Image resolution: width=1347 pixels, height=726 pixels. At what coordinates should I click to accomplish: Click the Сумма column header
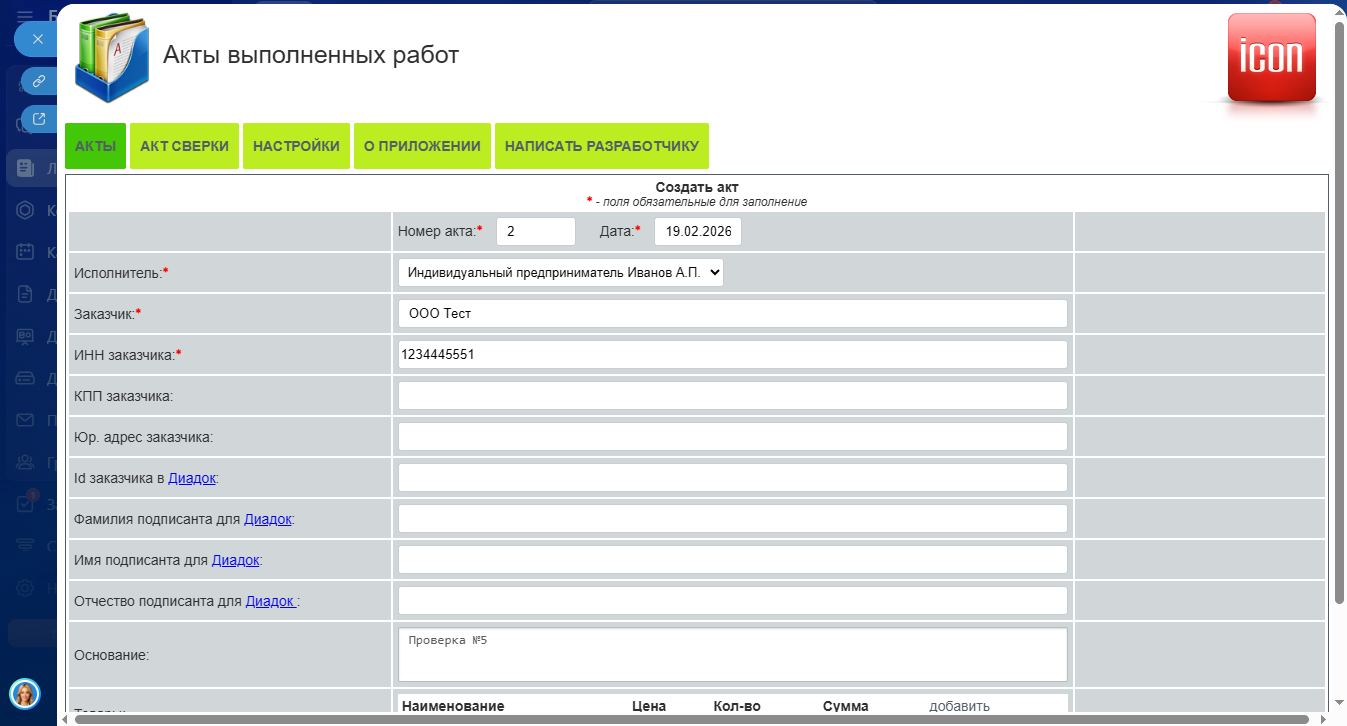tap(846, 706)
